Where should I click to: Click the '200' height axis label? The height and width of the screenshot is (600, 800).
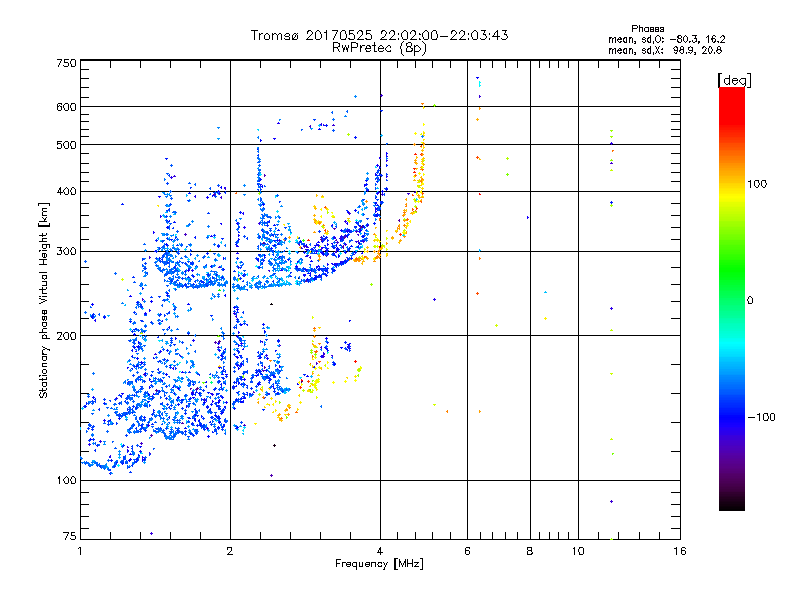click(x=66, y=336)
